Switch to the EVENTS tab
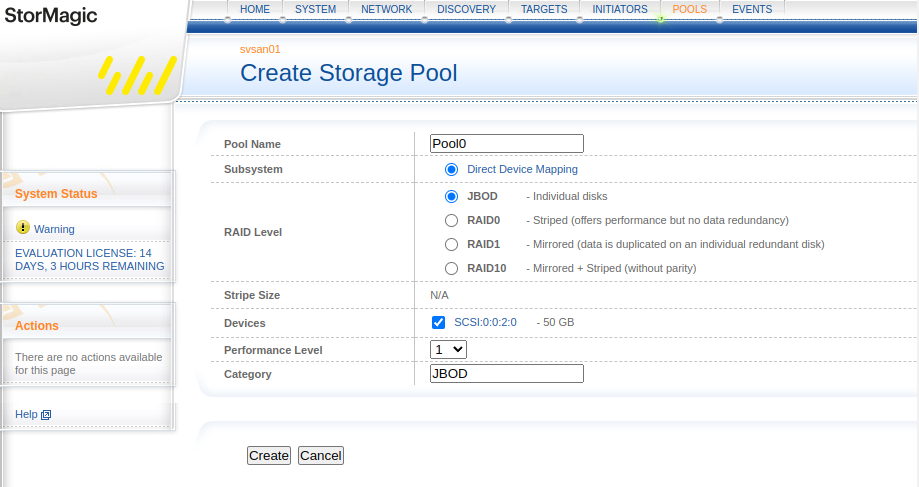 (752, 9)
